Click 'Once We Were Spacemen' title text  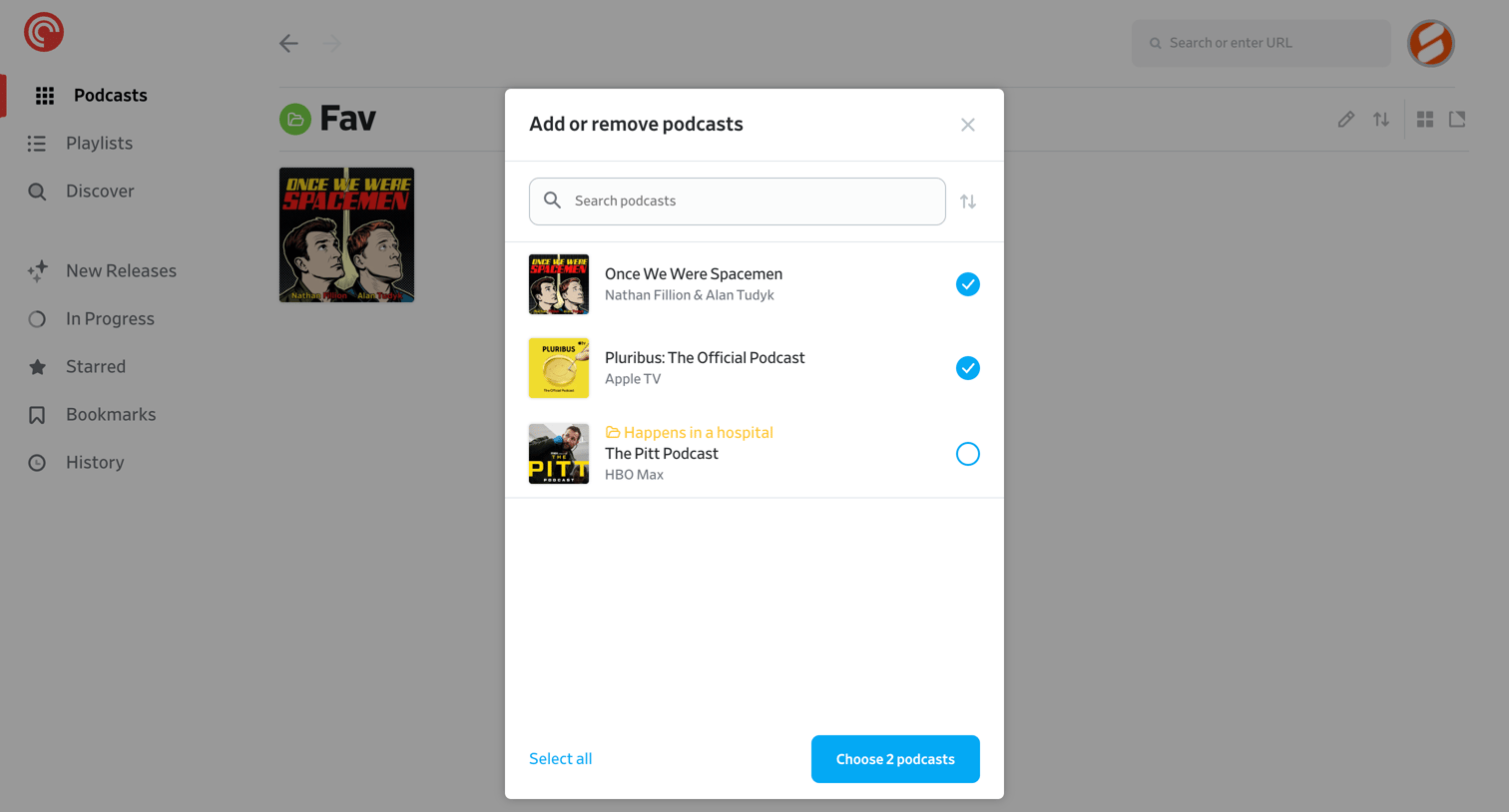(694, 274)
